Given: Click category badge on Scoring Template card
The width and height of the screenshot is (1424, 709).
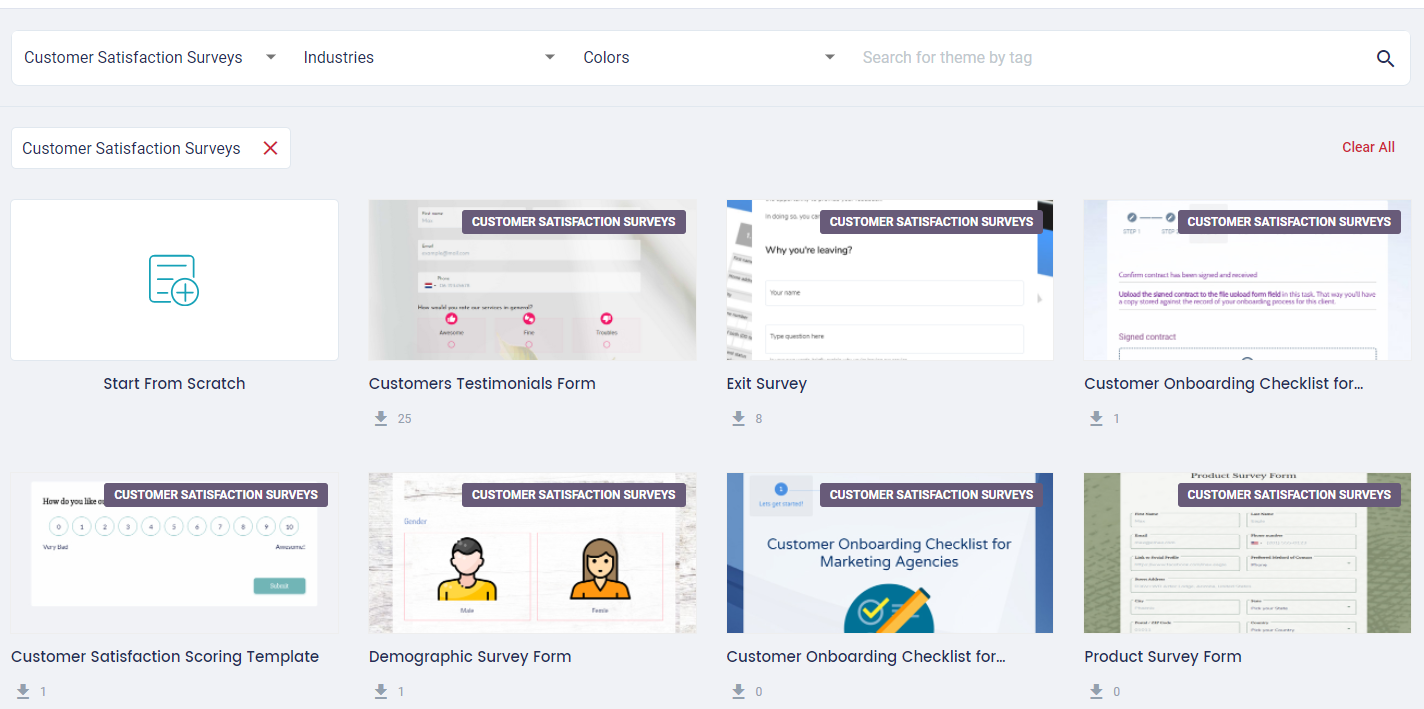Looking at the screenshot, I should click(x=216, y=495).
